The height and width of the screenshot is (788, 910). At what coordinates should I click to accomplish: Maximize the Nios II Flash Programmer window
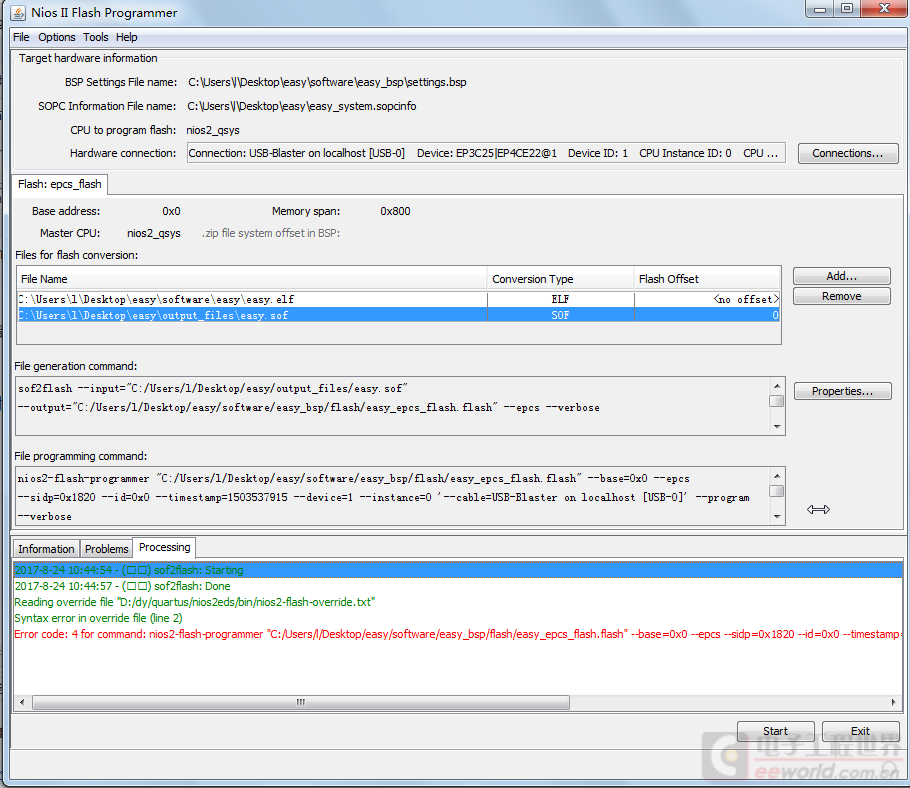(x=847, y=9)
